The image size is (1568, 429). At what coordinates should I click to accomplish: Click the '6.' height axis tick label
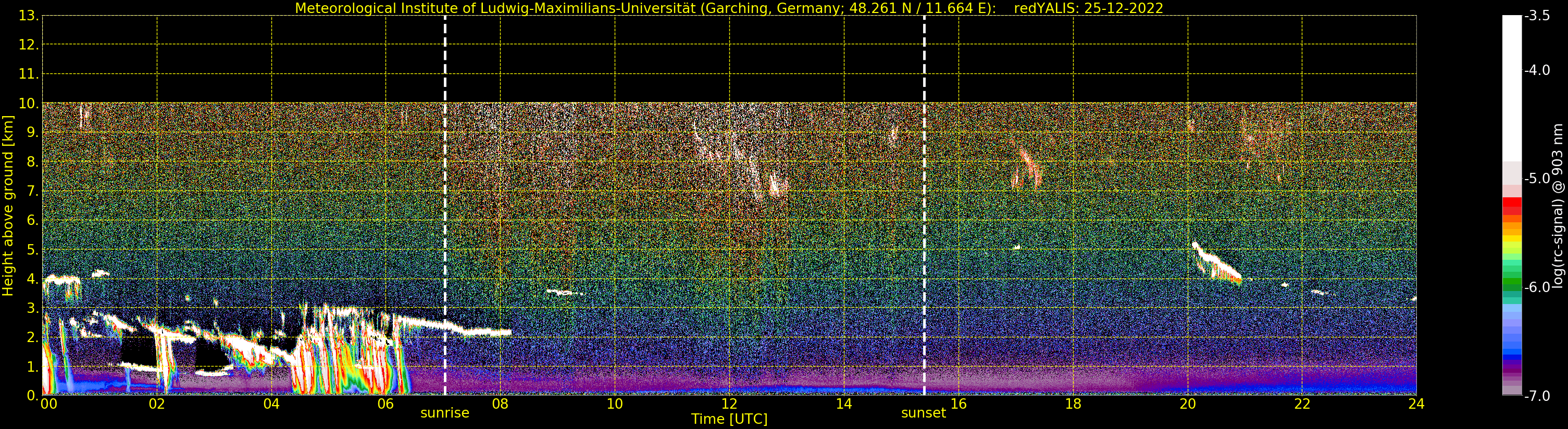[x=33, y=220]
